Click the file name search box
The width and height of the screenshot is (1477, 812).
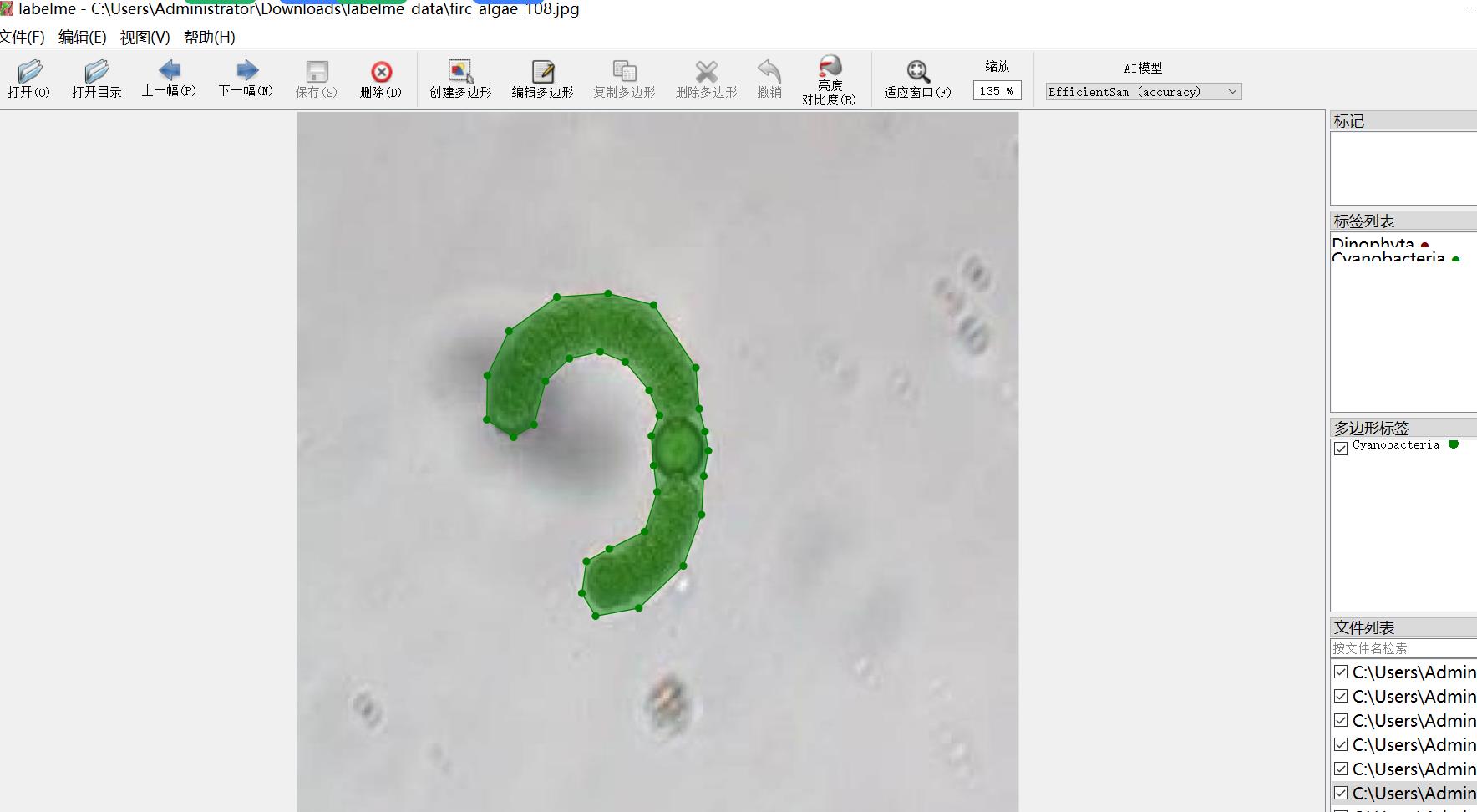pyautogui.click(x=1403, y=648)
